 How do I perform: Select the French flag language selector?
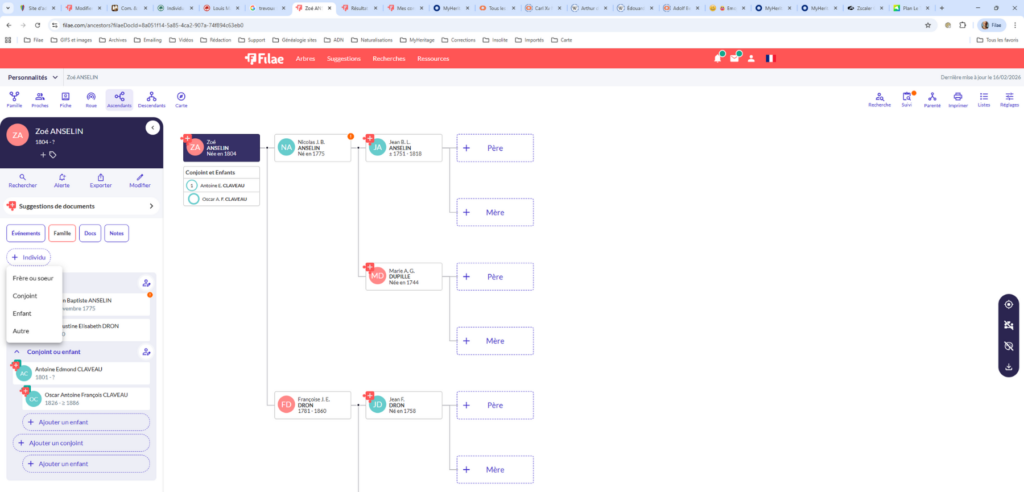(769, 59)
